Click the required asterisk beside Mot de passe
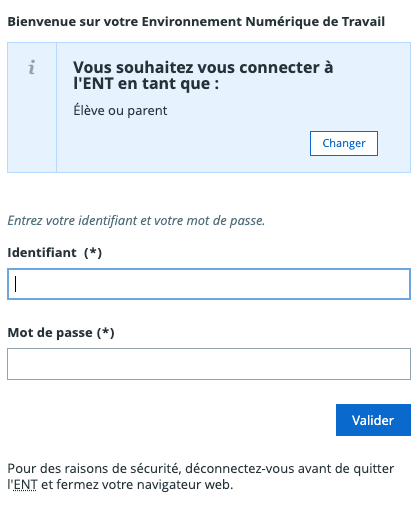The width and height of the screenshot is (420, 506). 106,333
